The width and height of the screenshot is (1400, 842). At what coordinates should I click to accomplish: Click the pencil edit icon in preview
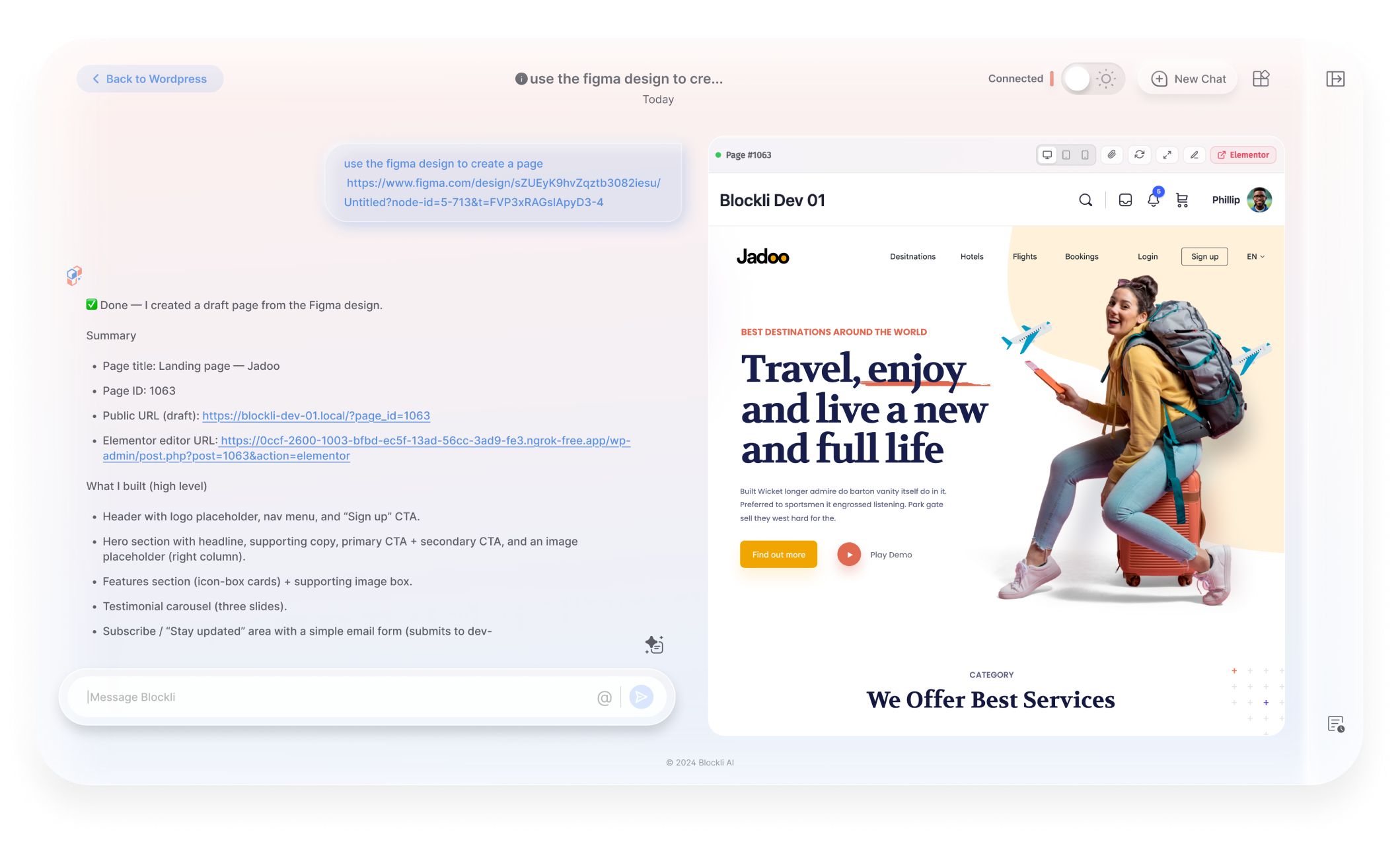[1195, 155]
